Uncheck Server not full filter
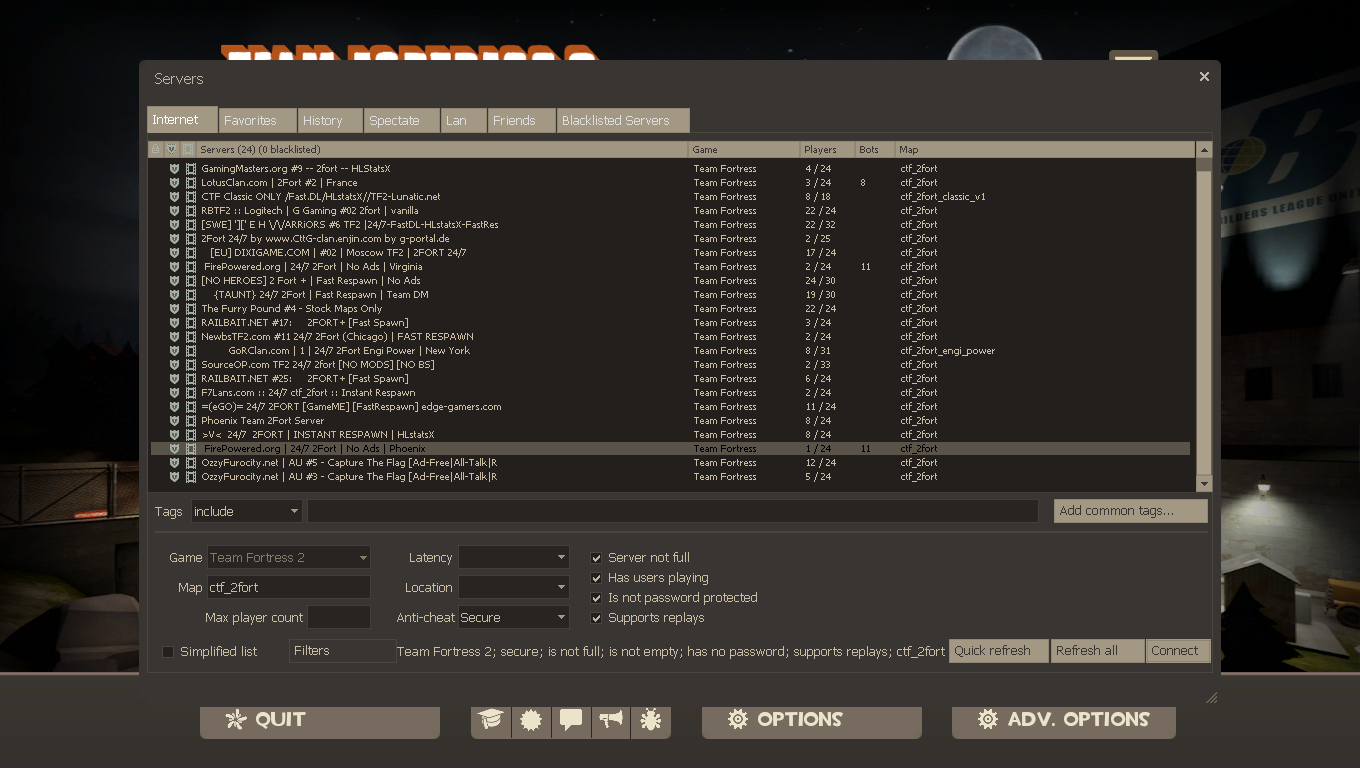 coord(596,558)
